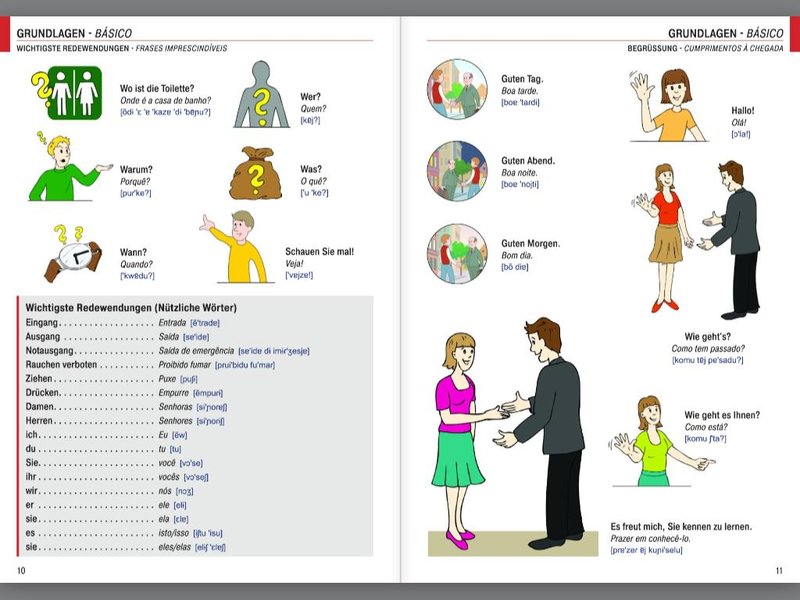Click the round picture beside Guten Tag
This screenshot has width=800, height=600.
pyautogui.click(x=457, y=89)
